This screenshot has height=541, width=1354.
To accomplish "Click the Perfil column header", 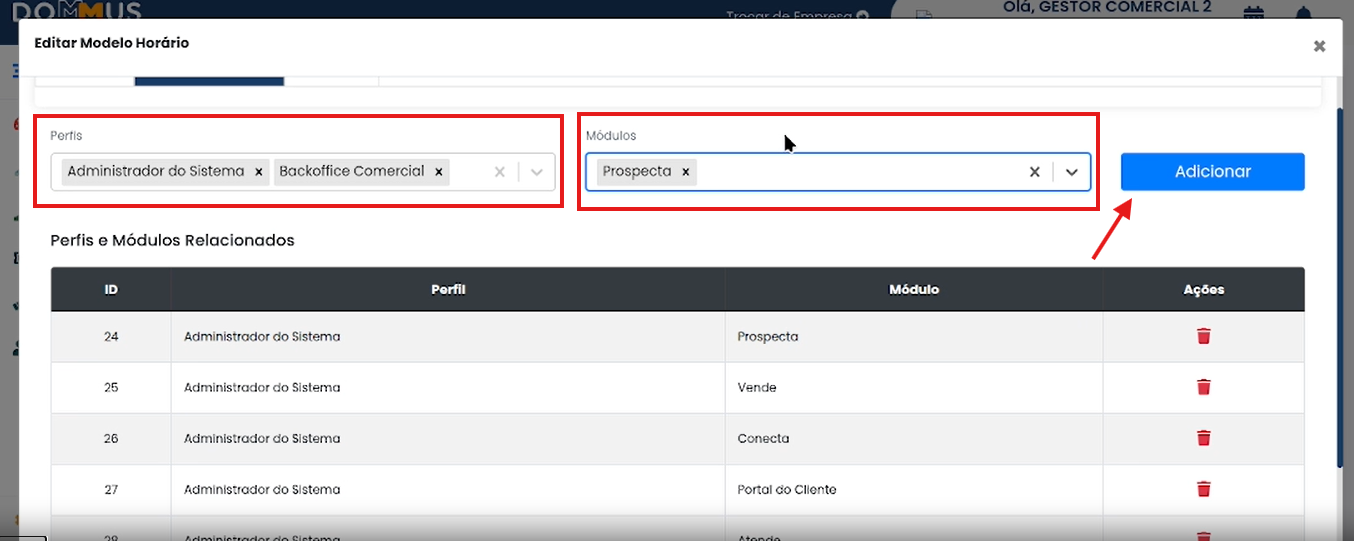I will click(x=448, y=289).
